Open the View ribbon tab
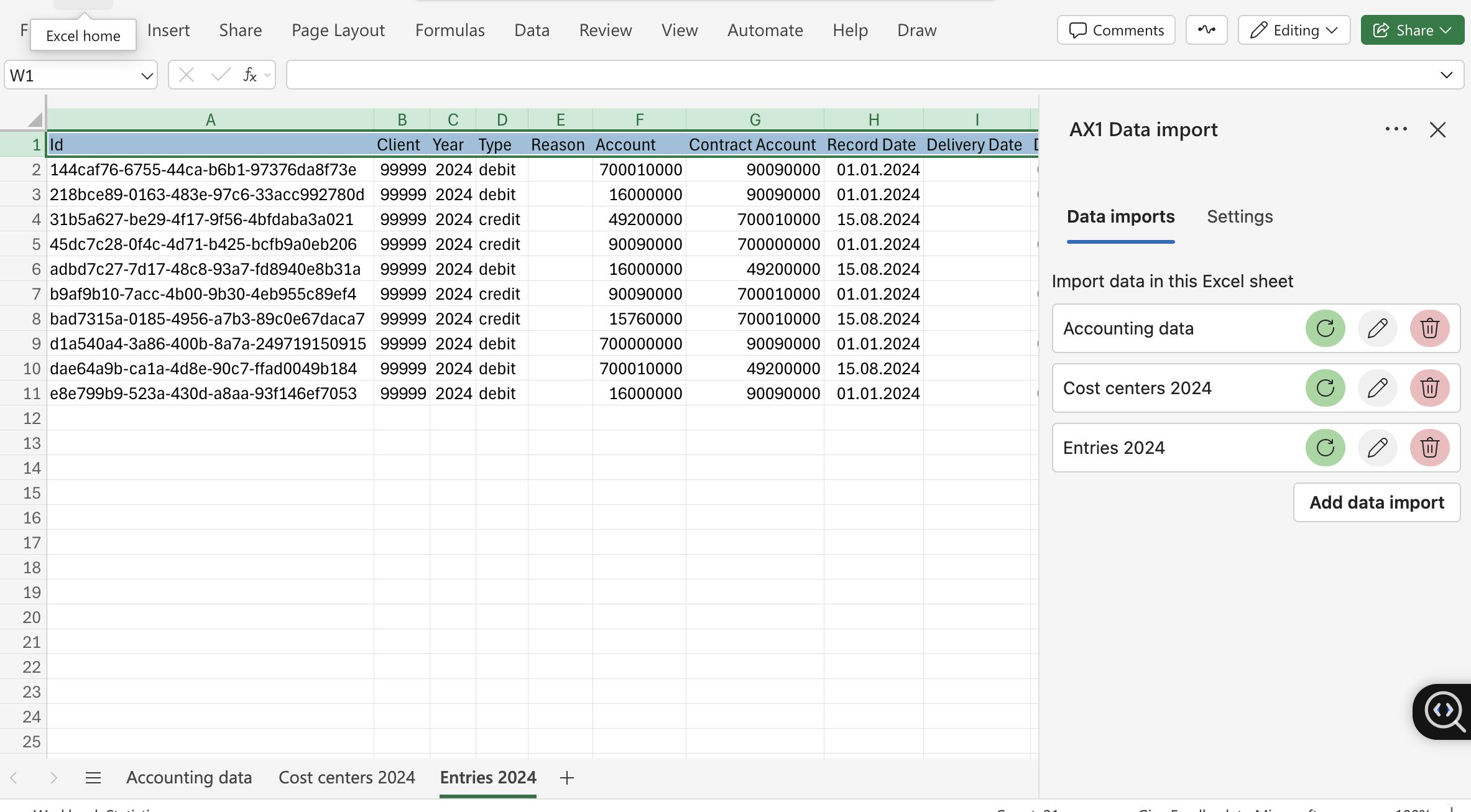Image resolution: width=1471 pixels, height=812 pixels. point(680,30)
